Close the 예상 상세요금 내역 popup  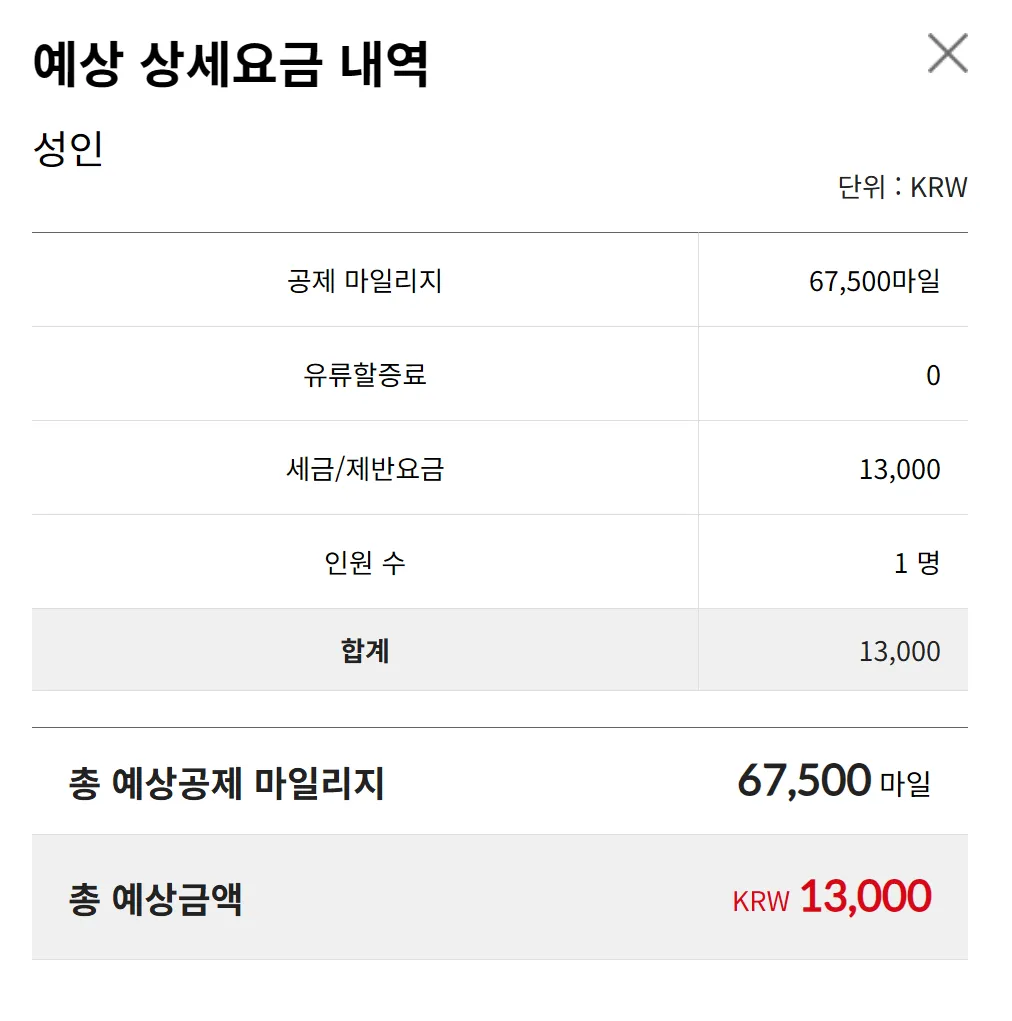[947, 53]
